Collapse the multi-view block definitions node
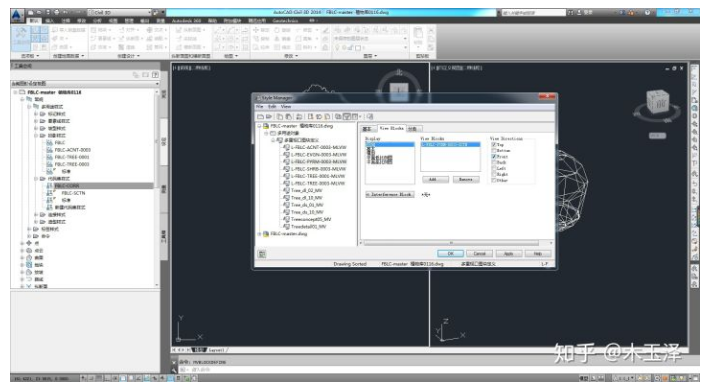 coord(273,140)
